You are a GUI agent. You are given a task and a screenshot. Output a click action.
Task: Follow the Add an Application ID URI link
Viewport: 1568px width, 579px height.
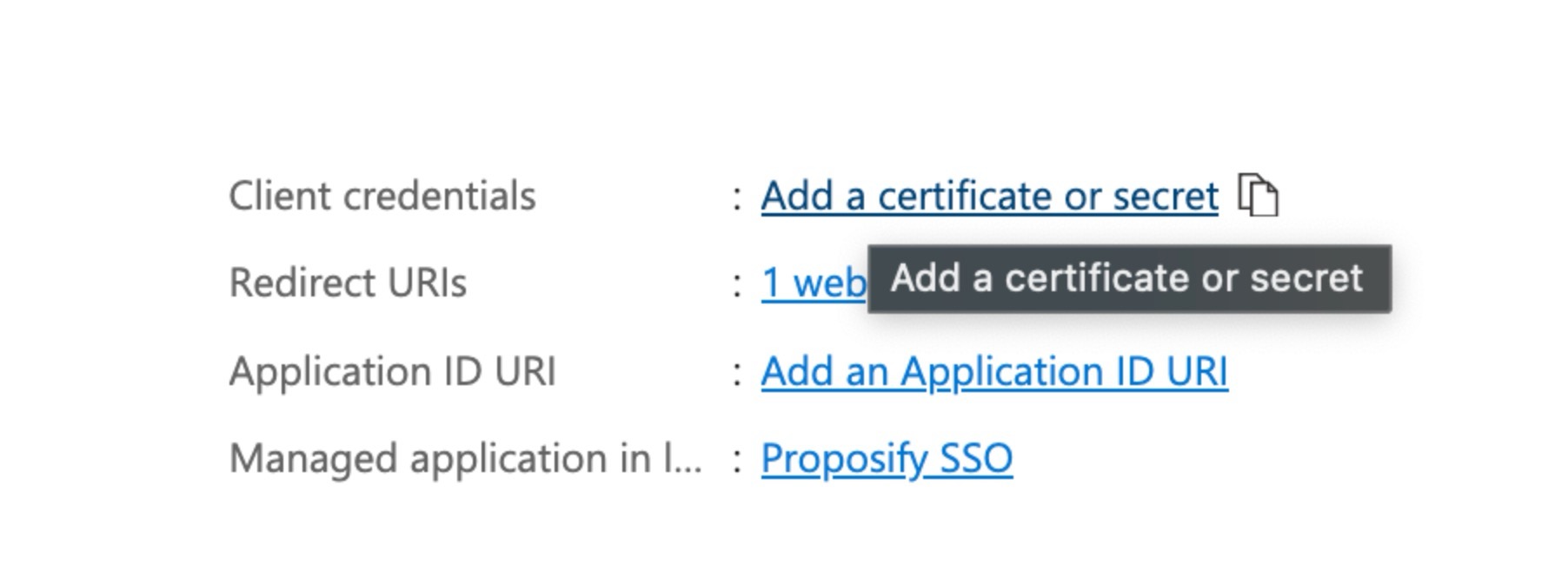pyautogui.click(x=993, y=371)
